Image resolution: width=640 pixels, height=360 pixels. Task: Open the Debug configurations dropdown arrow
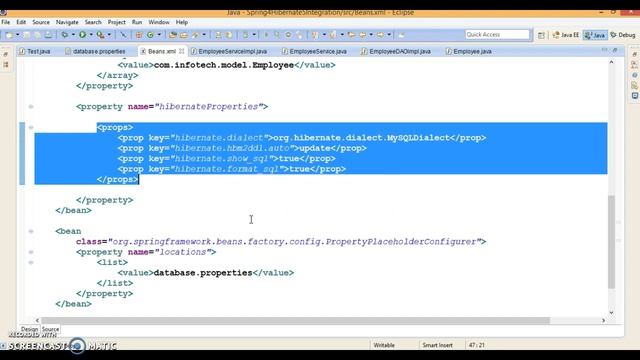coord(73,35)
